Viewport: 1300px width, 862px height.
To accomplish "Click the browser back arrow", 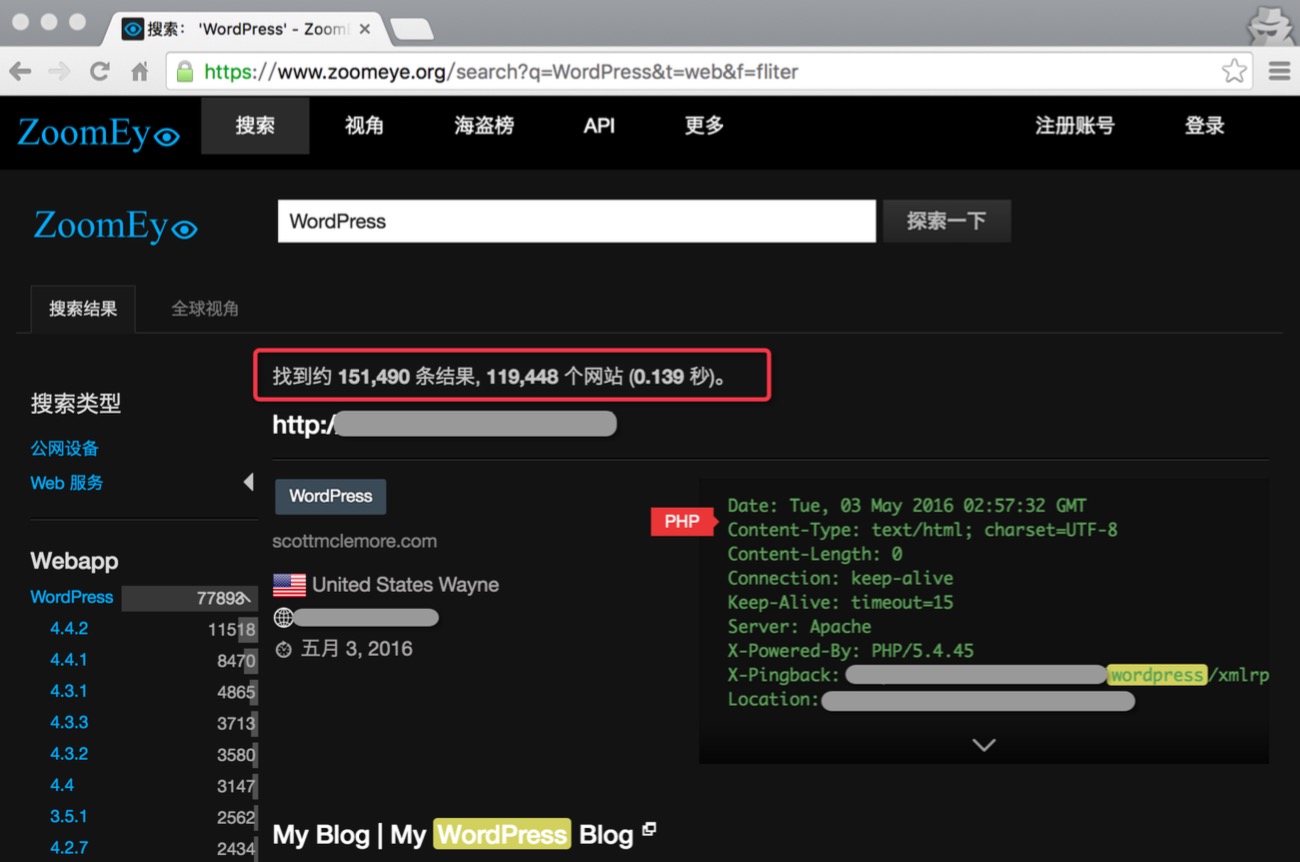I will pos(21,72).
